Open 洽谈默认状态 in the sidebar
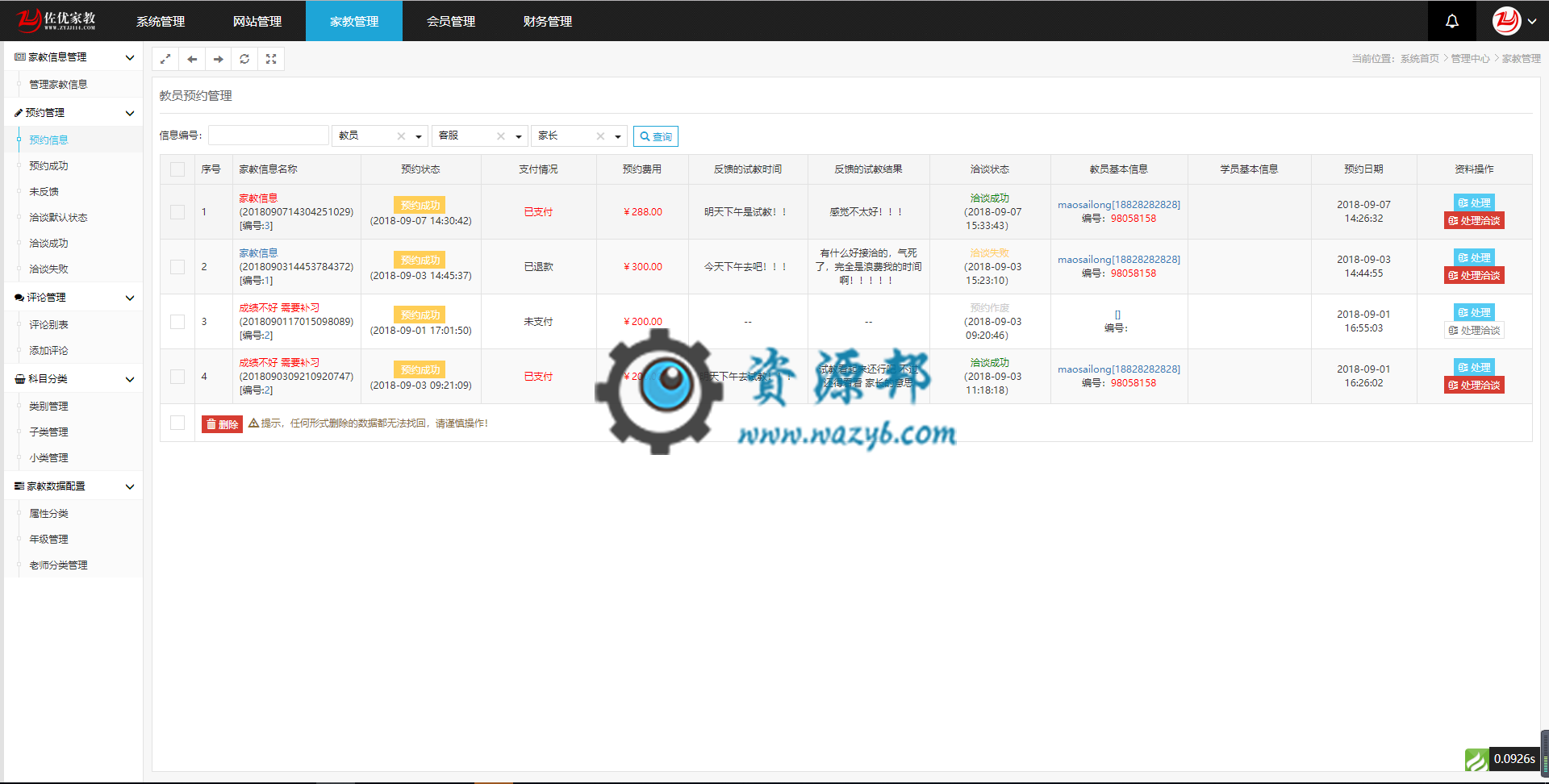This screenshot has width=1549, height=784. coord(58,218)
